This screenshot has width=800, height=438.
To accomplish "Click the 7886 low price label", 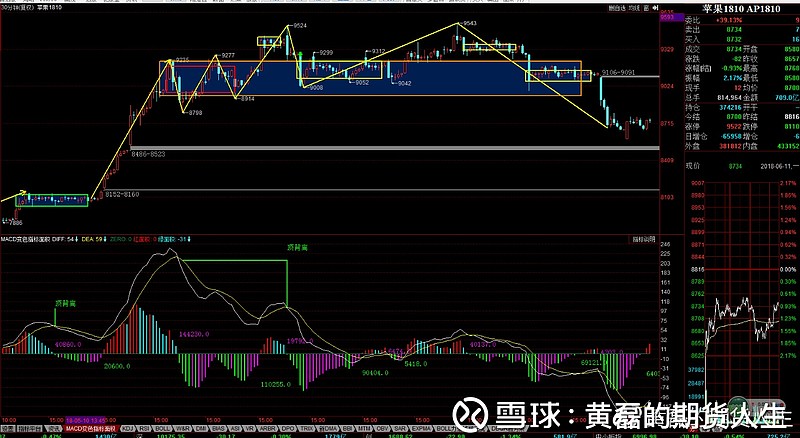I will [x=15, y=223].
